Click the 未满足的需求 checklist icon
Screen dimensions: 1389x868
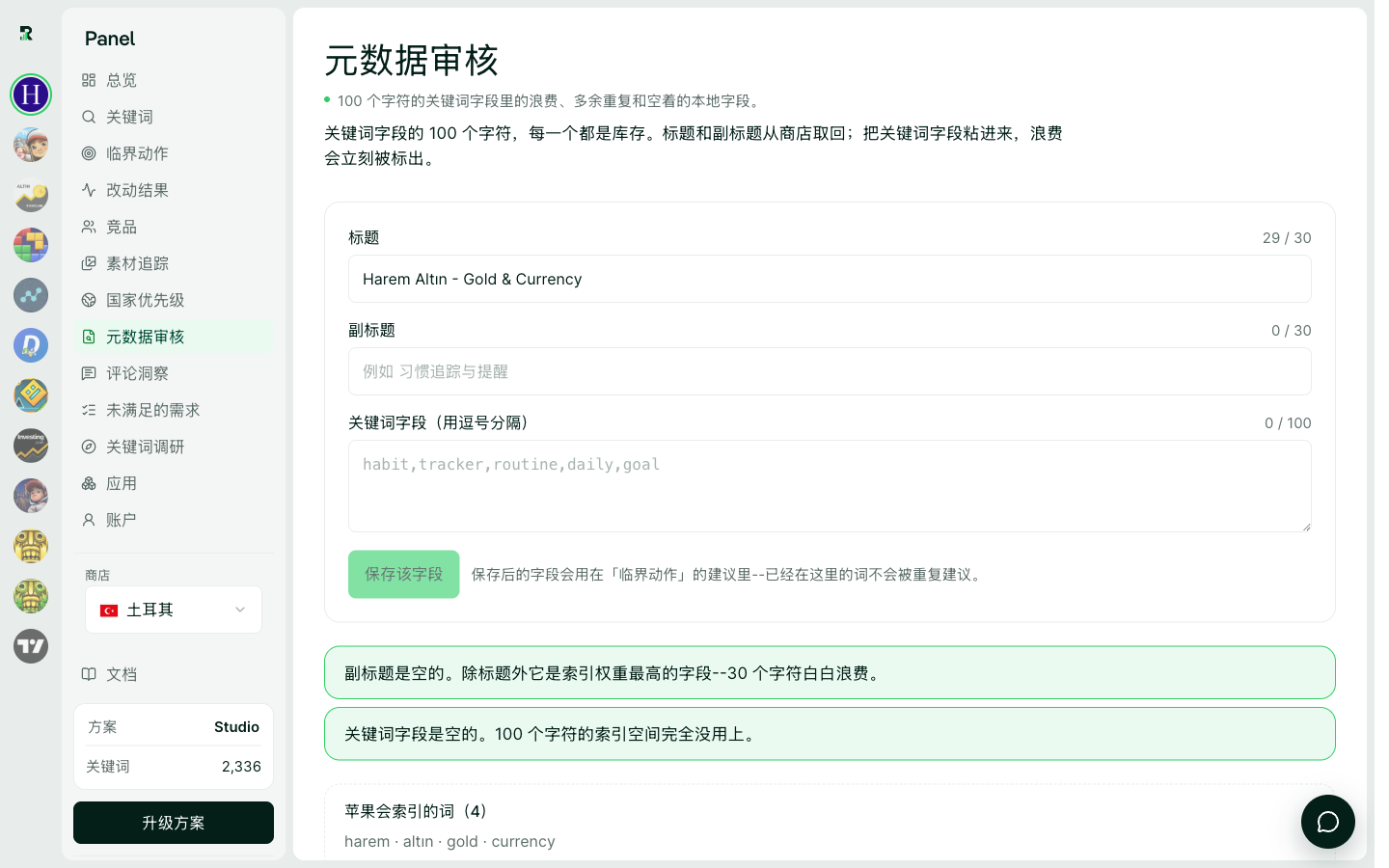click(x=89, y=410)
